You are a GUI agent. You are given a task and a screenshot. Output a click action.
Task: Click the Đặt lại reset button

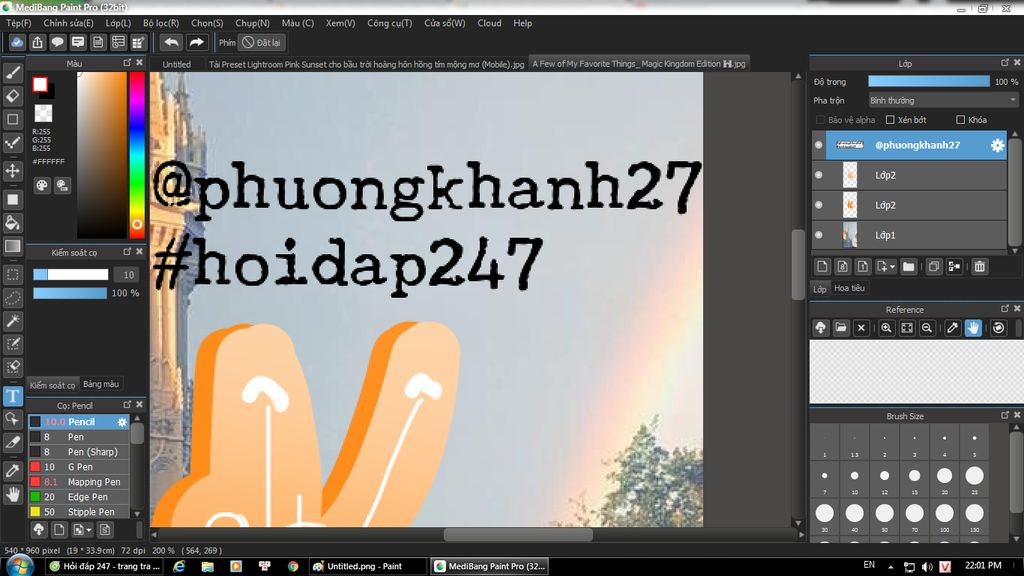point(261,42)
